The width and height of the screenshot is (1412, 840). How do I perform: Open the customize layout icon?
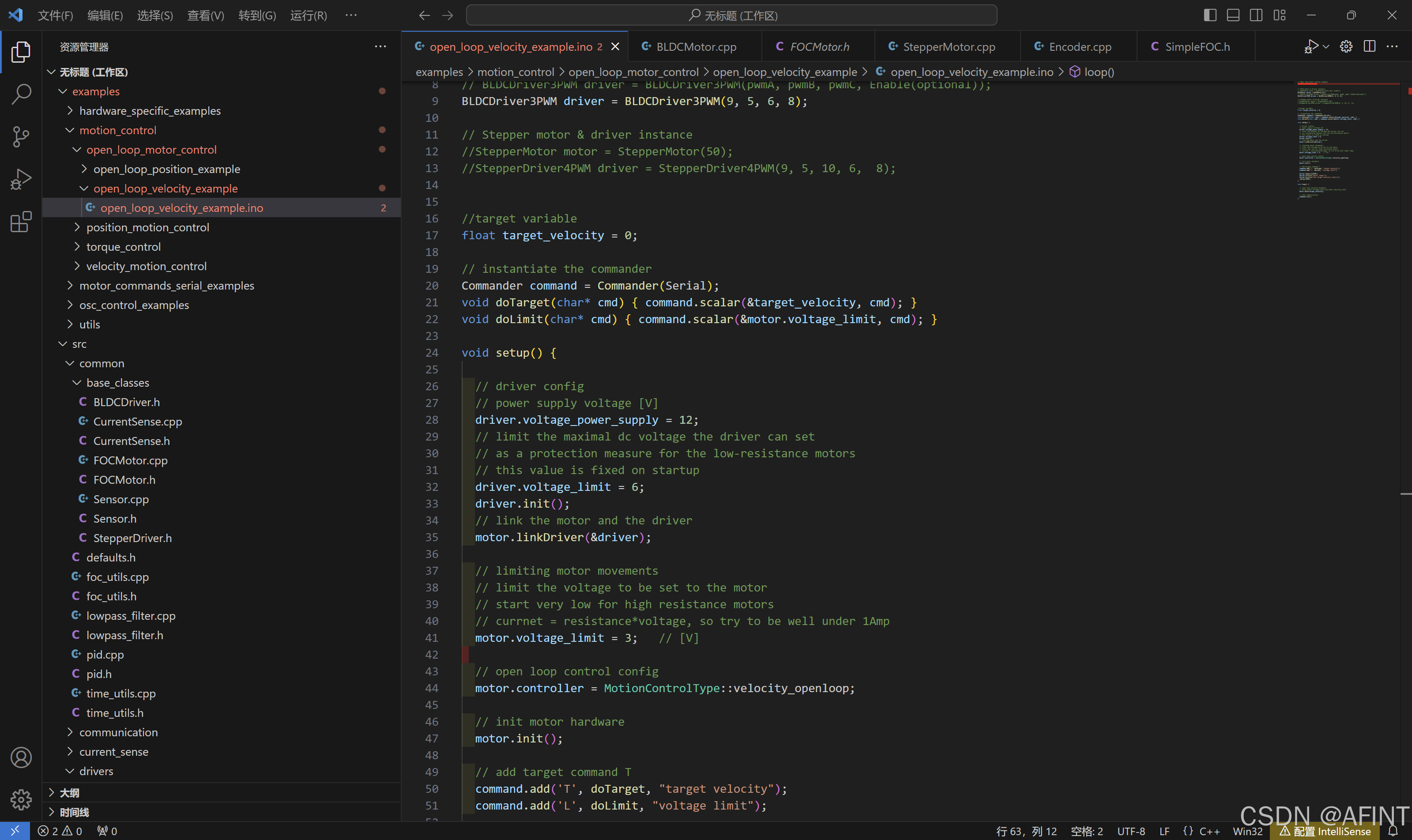click(1280, 15)
